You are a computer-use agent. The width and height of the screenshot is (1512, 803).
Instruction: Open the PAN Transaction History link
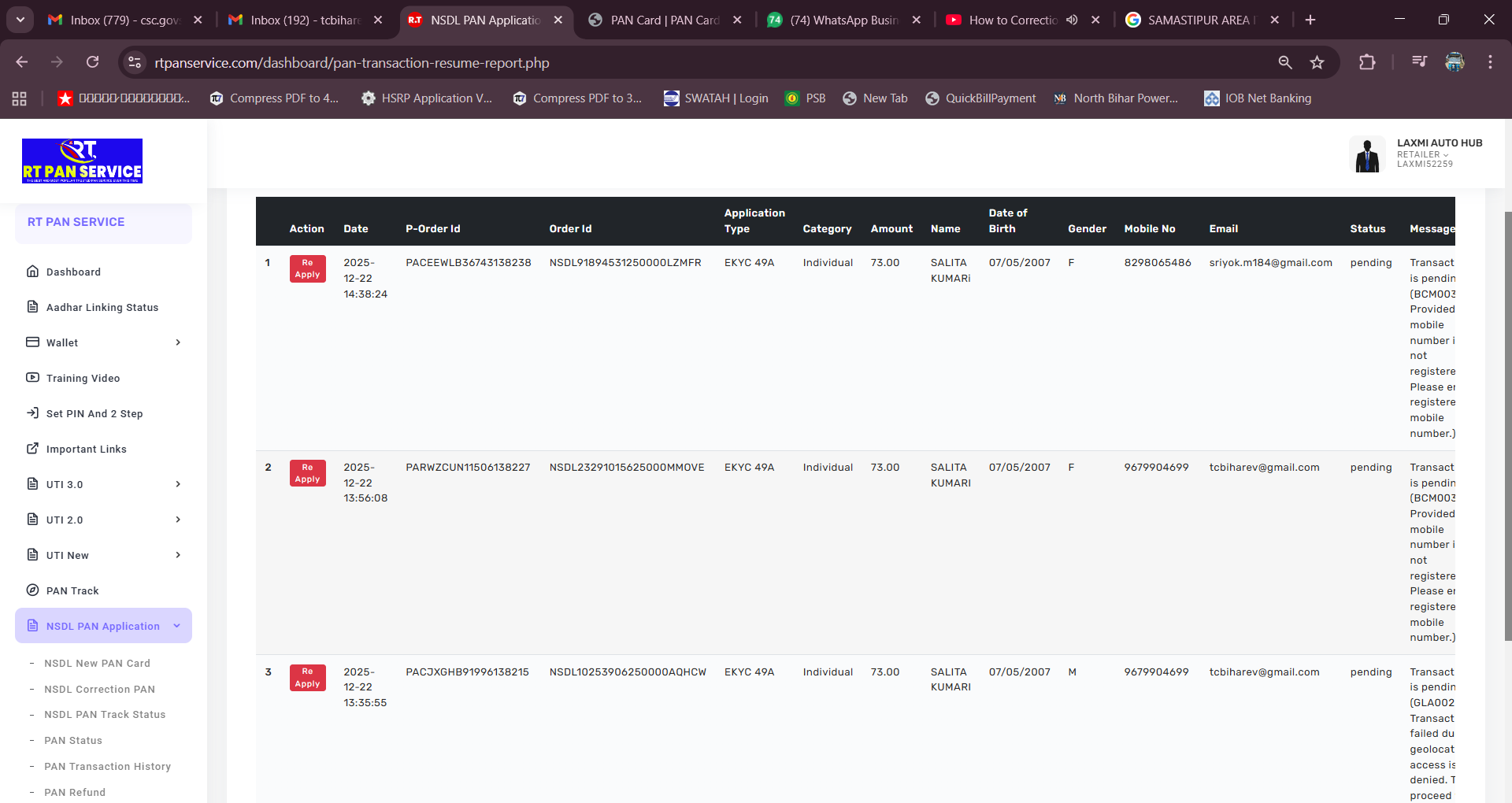pos(107,766)
